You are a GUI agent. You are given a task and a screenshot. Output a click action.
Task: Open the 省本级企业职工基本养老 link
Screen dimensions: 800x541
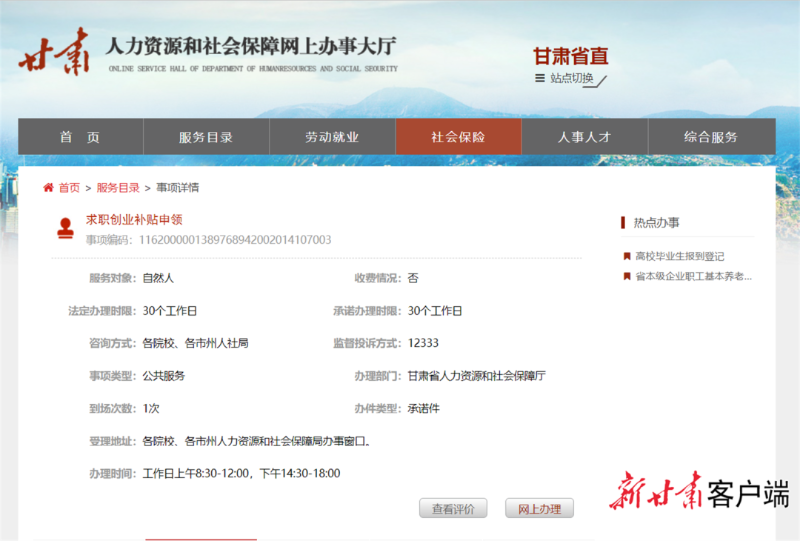[x=693, y=276]
